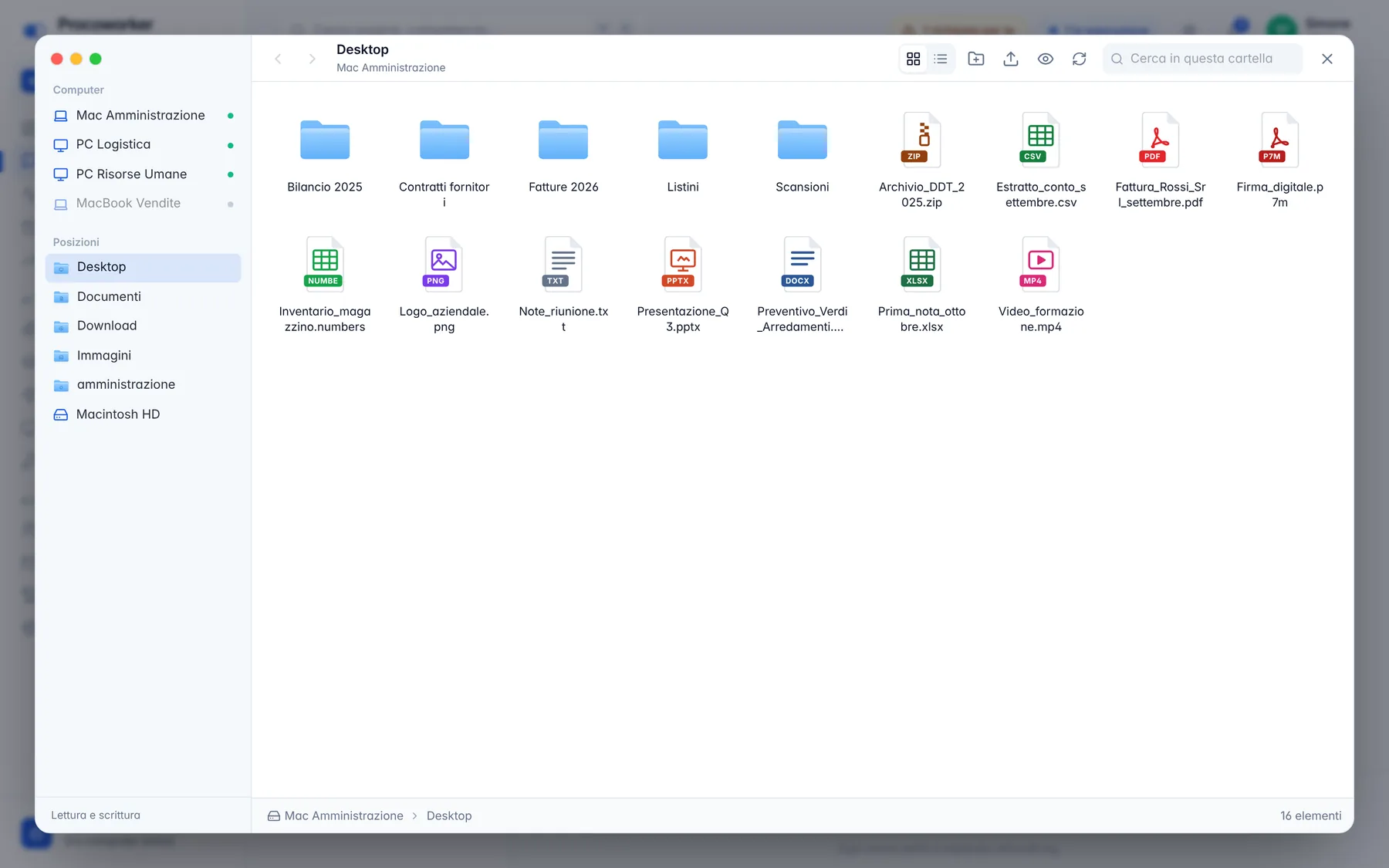Select the Prima_nota_ottobre.xlsx file

(922, 285)
